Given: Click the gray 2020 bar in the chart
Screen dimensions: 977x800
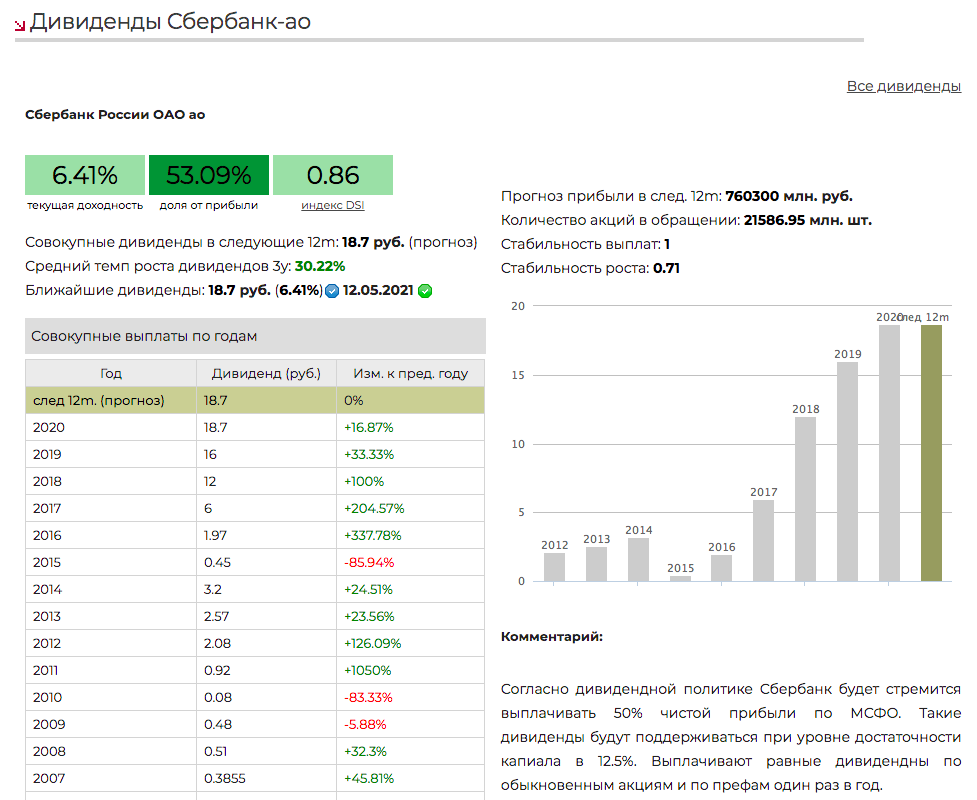Looking at the screenshot, I should pyautogui.click(x=889, y=453).
